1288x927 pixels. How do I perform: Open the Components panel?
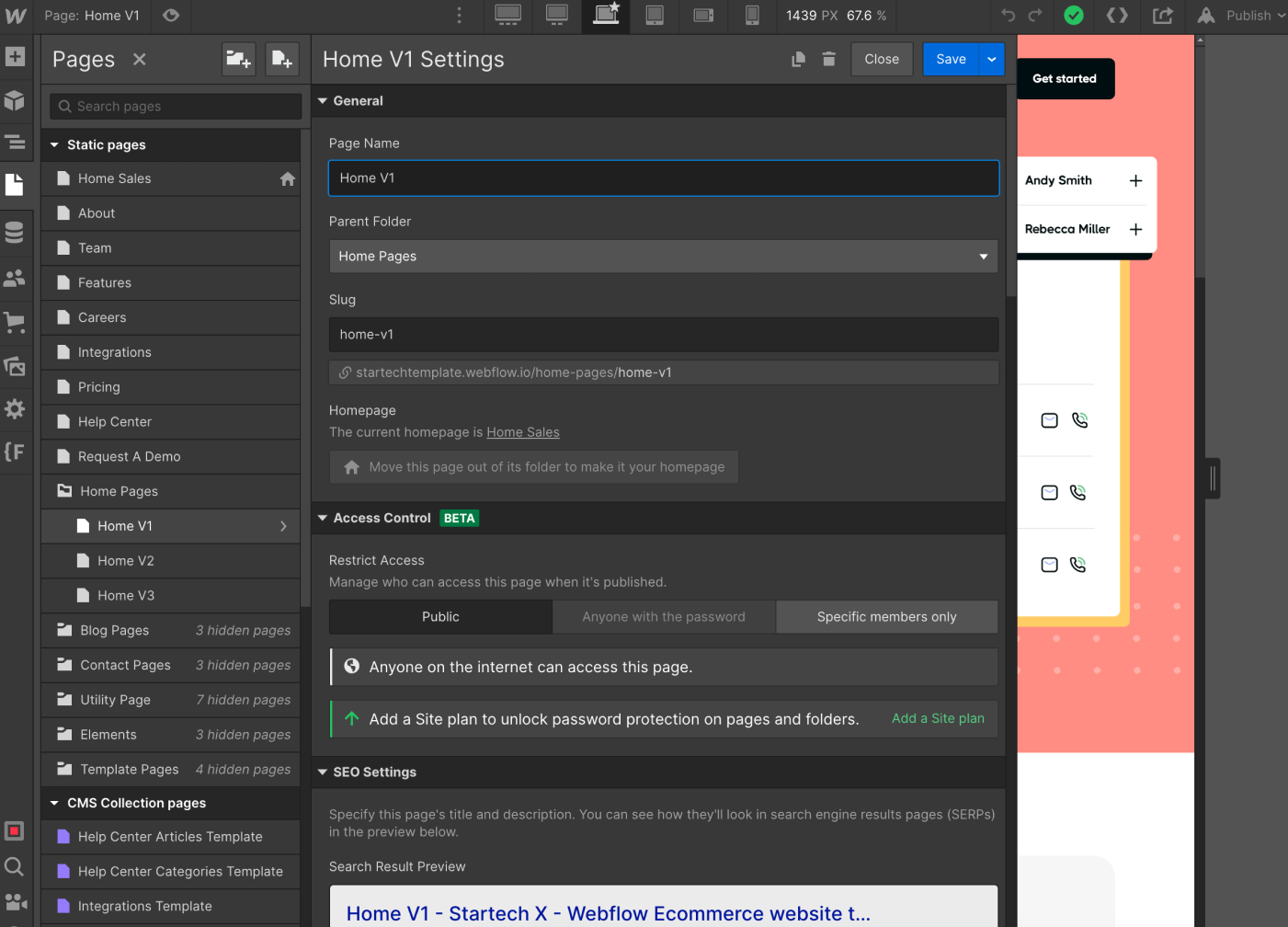[x=14, y=99]
